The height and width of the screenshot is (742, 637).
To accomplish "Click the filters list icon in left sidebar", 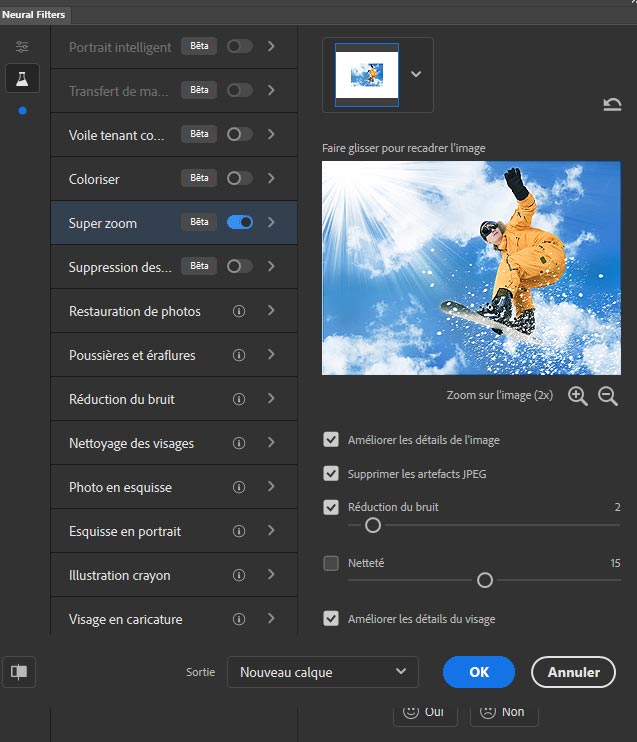I will 22,47.
